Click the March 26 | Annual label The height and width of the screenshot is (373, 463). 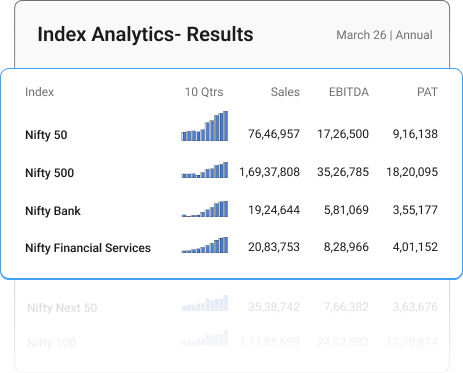(384, 35)
